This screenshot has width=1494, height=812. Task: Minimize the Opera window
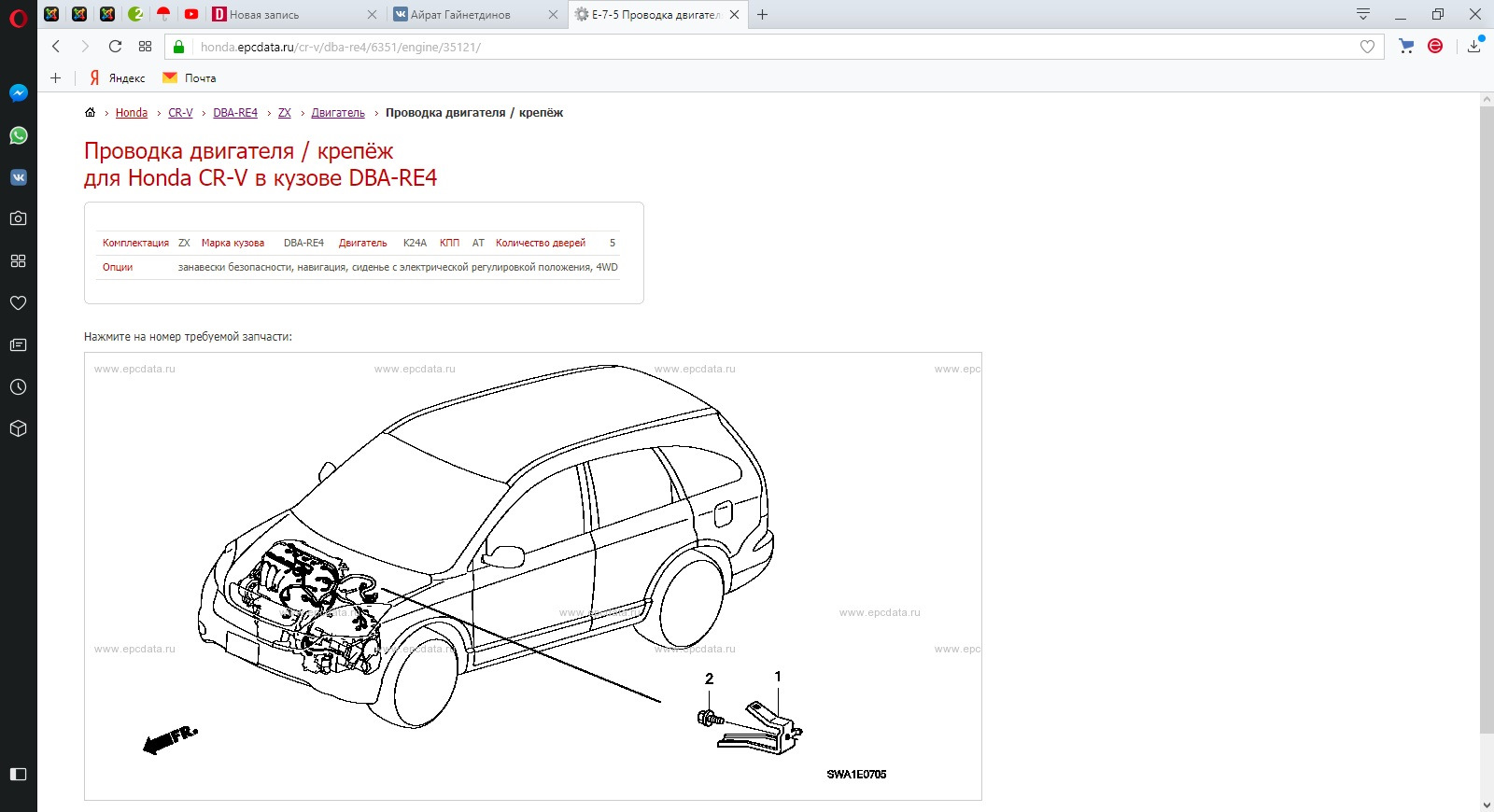pyautogui.click(x=1401, y=15)
